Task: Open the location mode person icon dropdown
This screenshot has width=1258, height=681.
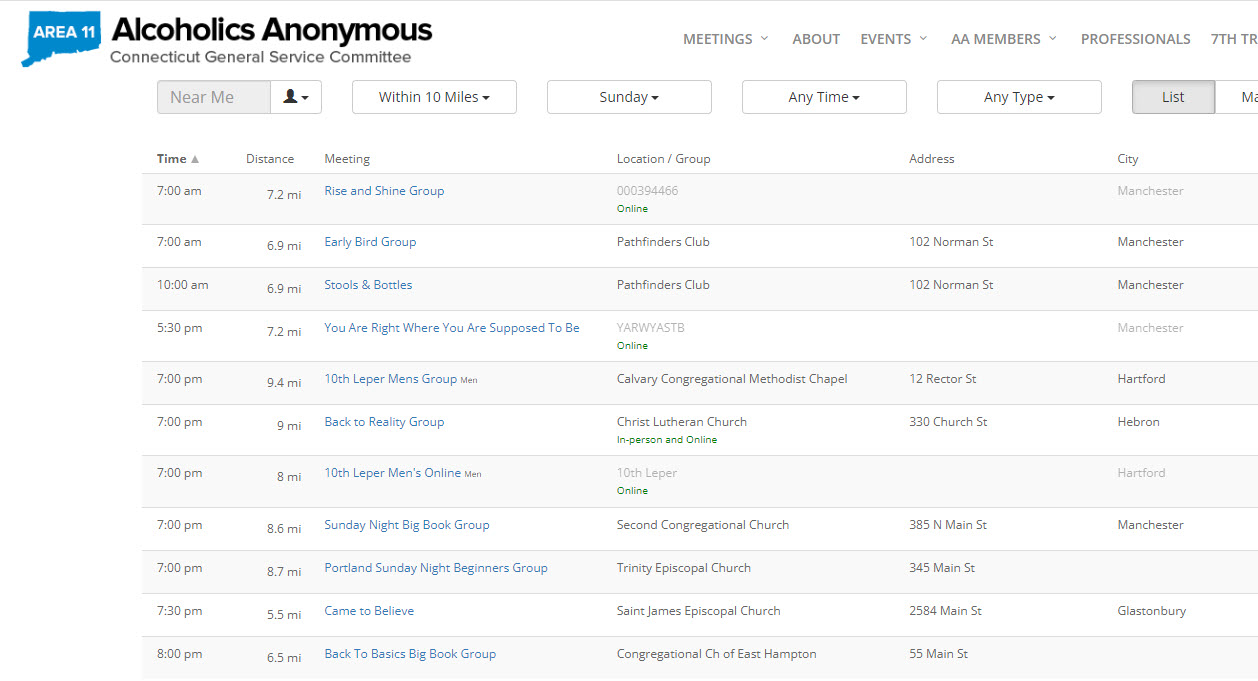Action: tap(296, 97)
